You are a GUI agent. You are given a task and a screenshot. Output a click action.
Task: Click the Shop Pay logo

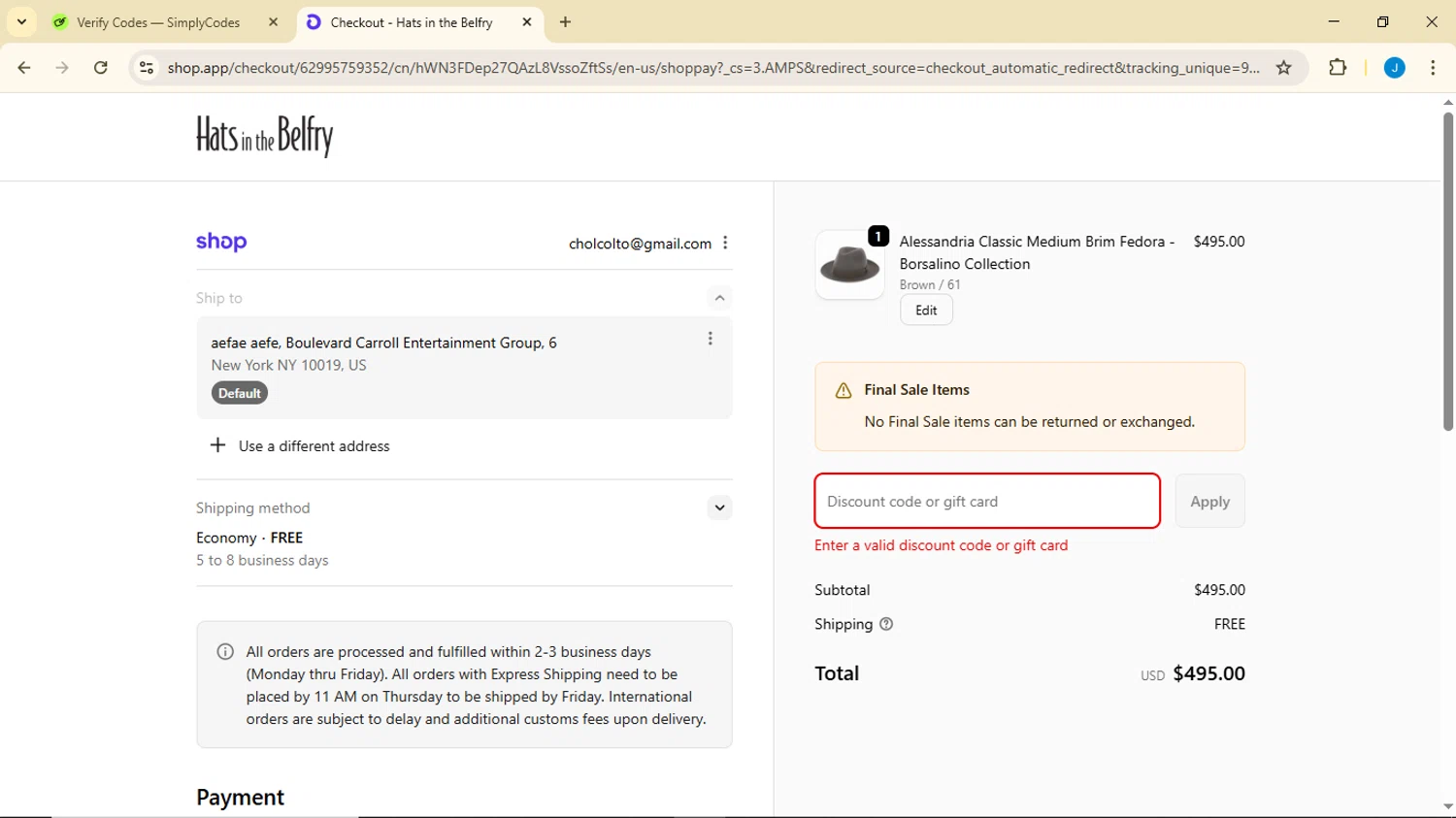(221, 242)
